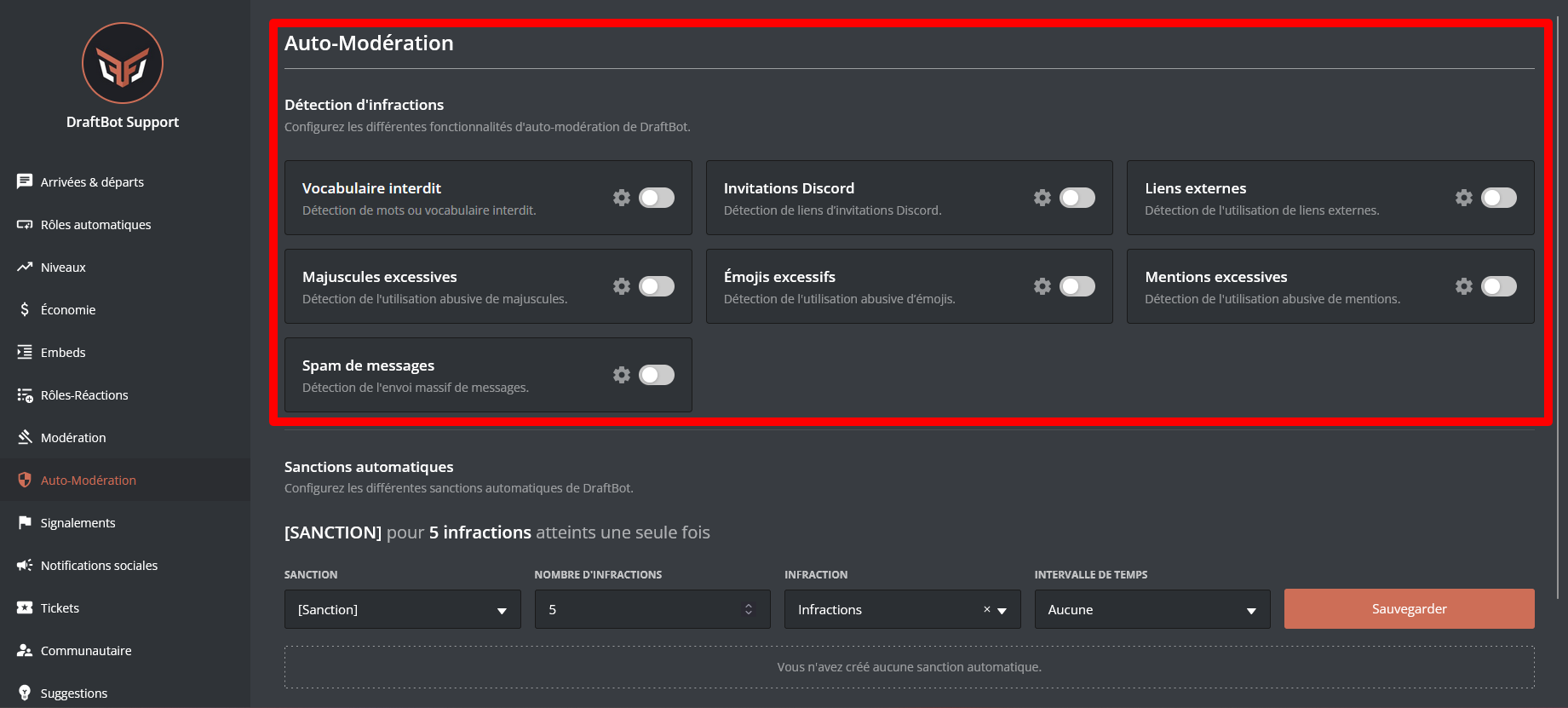Viewport: 1568px width, 708px height.
Task: Click the DraftBot Support server logo
Action: [123, 63]
